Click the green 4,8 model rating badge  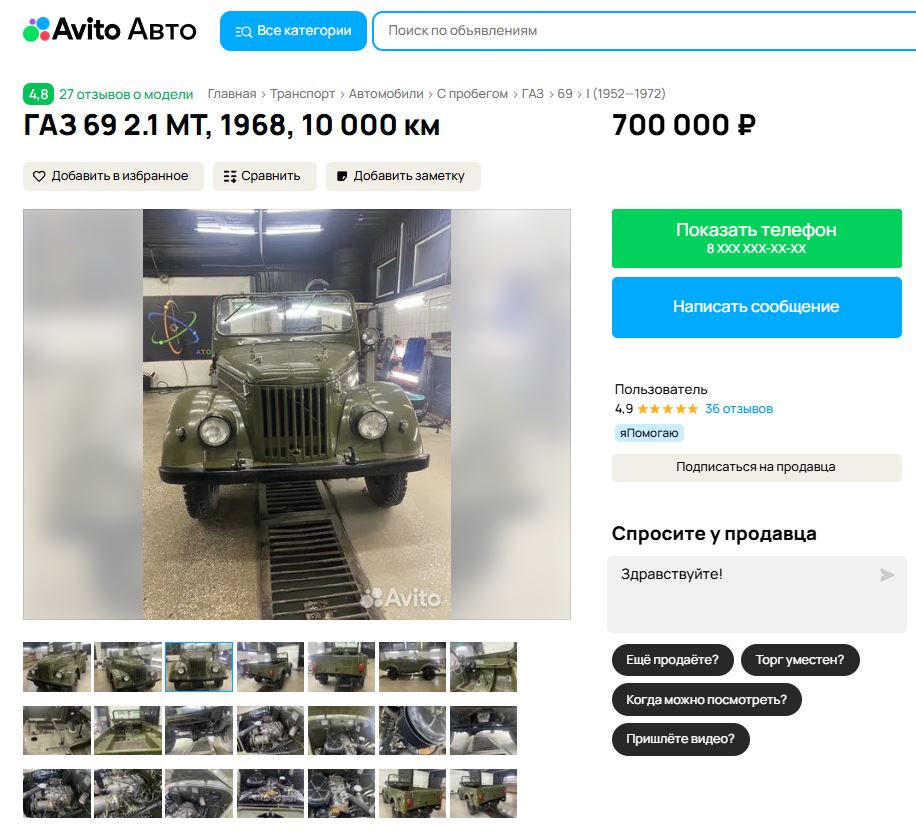38,94
